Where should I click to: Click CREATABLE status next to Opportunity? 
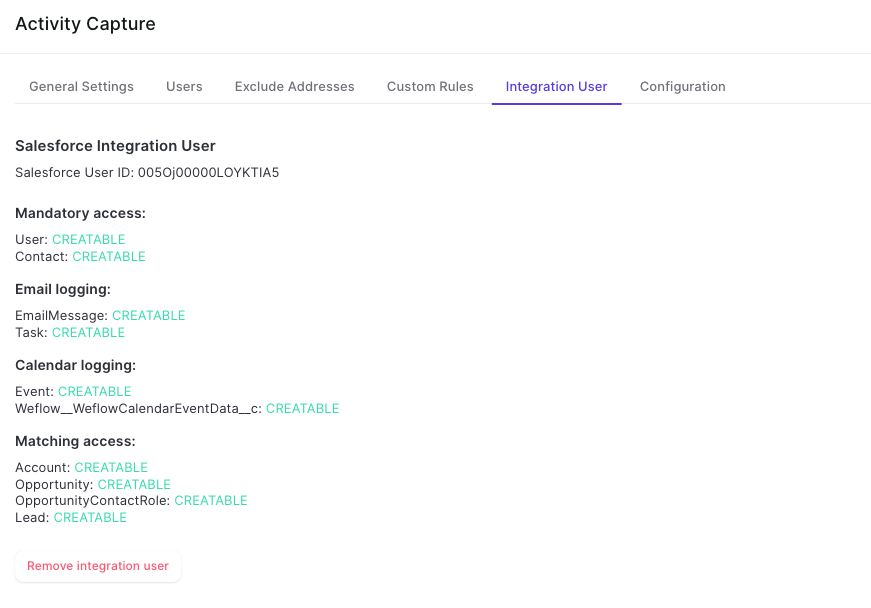click(x=134, y=485)
